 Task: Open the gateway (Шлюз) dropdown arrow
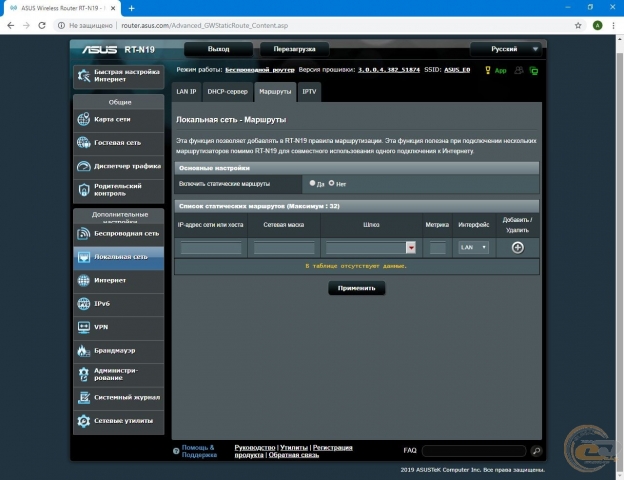point(411,248)
